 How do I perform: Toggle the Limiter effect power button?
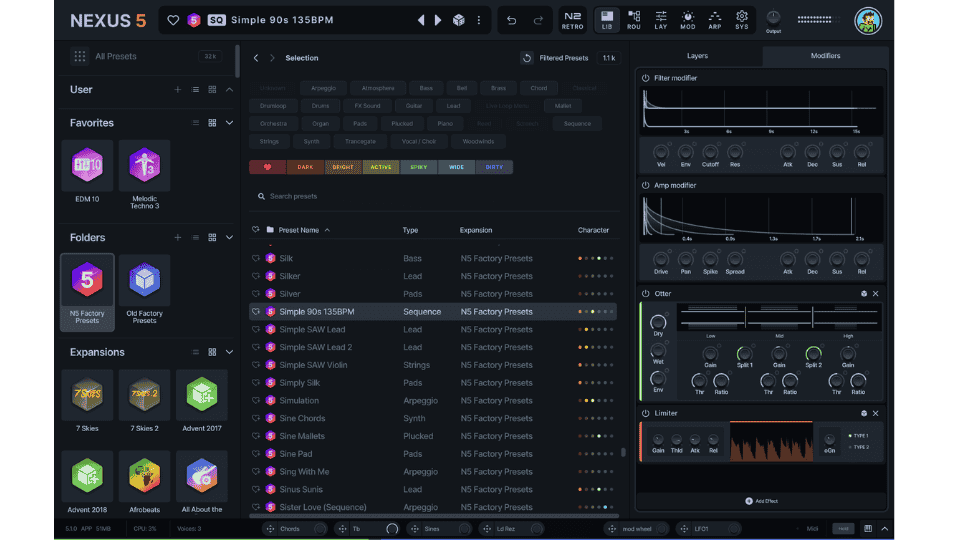coord(645,413)
